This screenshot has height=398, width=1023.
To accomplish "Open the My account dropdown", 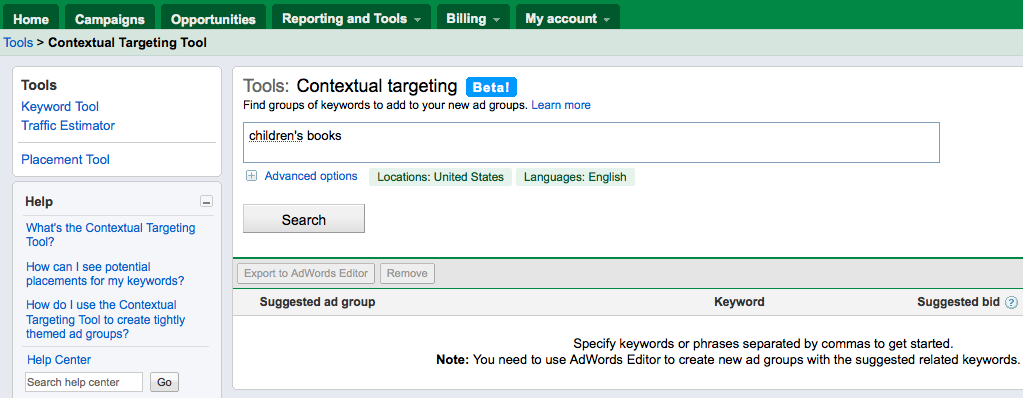I will (568, 18).
